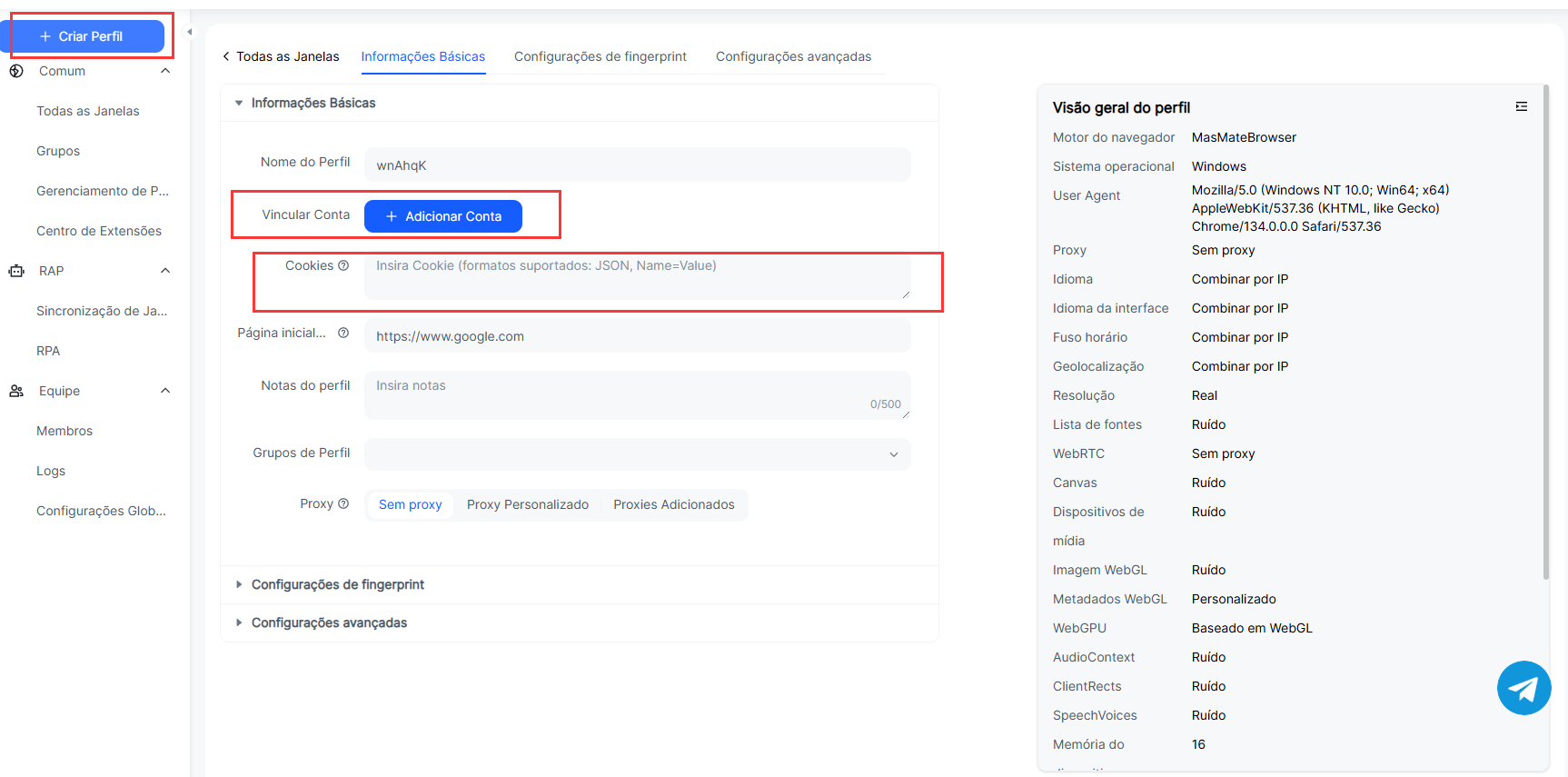This screenshot has width=1568, height=777.
Task: Click the RAP robot icon in sidebar
Action: tap(16, 271)
